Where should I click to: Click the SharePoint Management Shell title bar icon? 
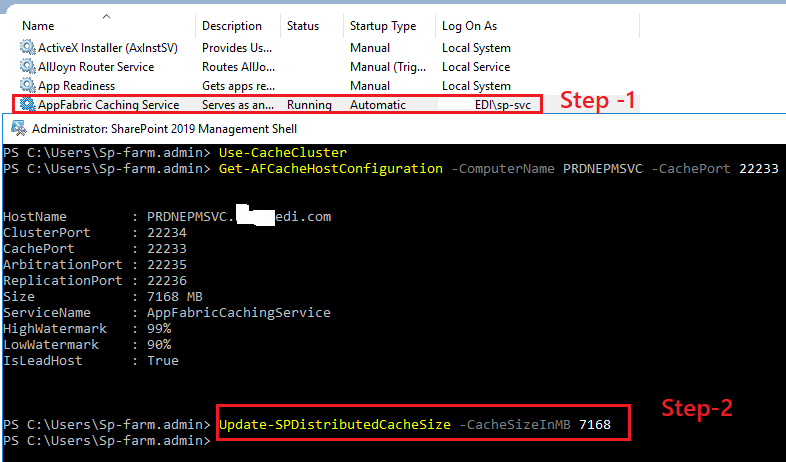point(19,129)
